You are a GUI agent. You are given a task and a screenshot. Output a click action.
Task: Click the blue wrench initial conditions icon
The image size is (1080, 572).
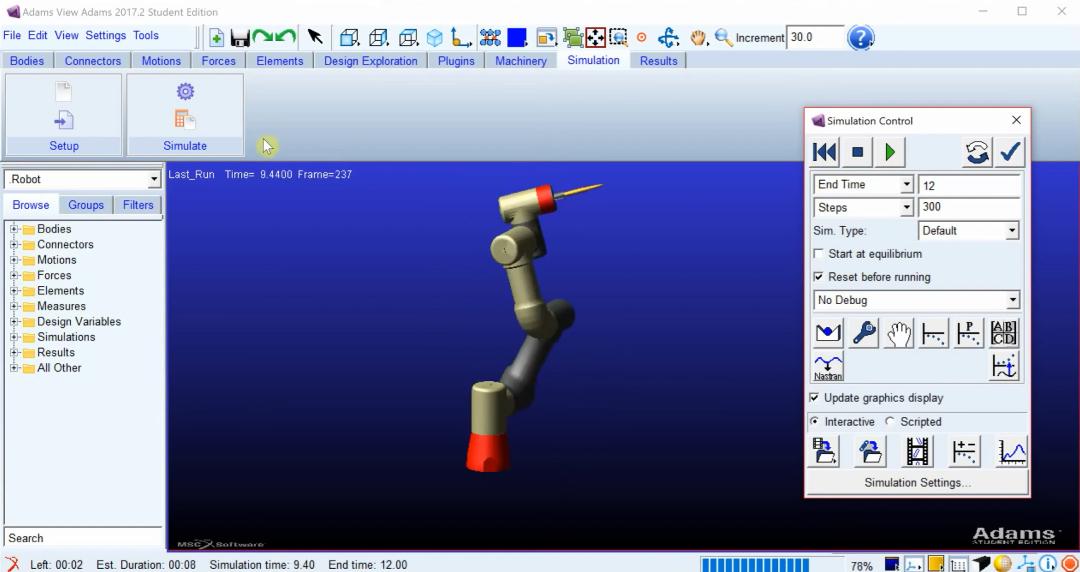[863, 334]
